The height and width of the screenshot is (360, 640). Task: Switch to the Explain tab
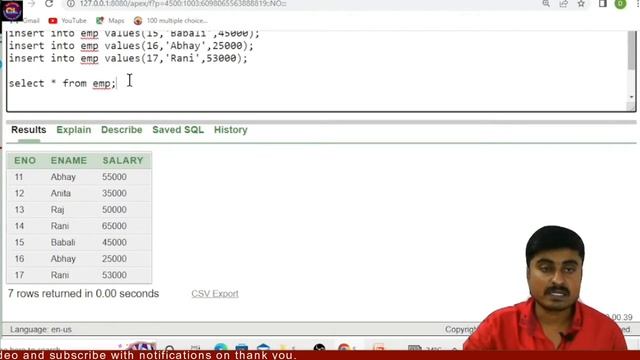click(x=74, y=130)
